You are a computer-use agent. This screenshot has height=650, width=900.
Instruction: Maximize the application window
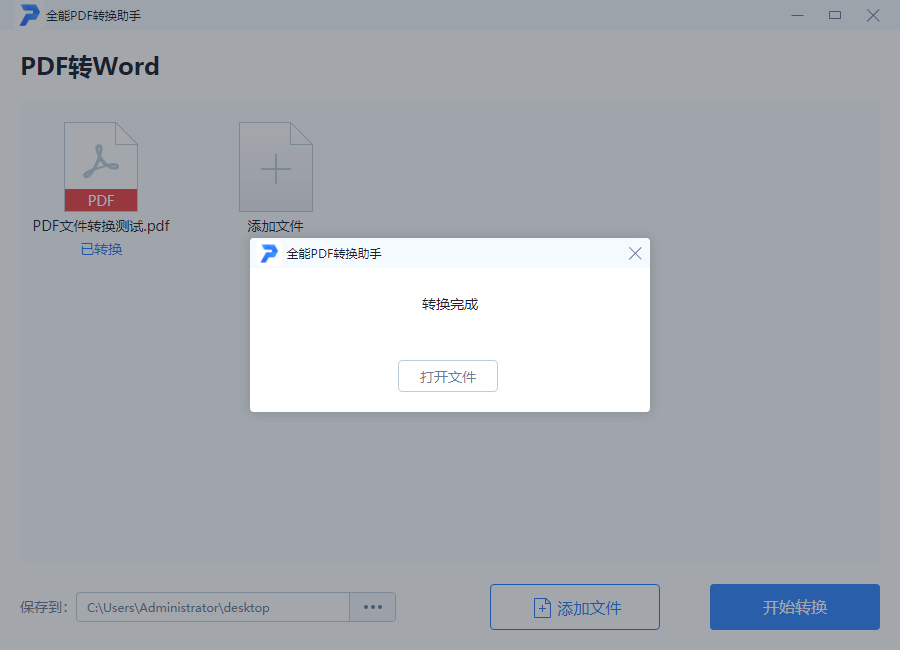pyautogui.click(x=835, y=15)
